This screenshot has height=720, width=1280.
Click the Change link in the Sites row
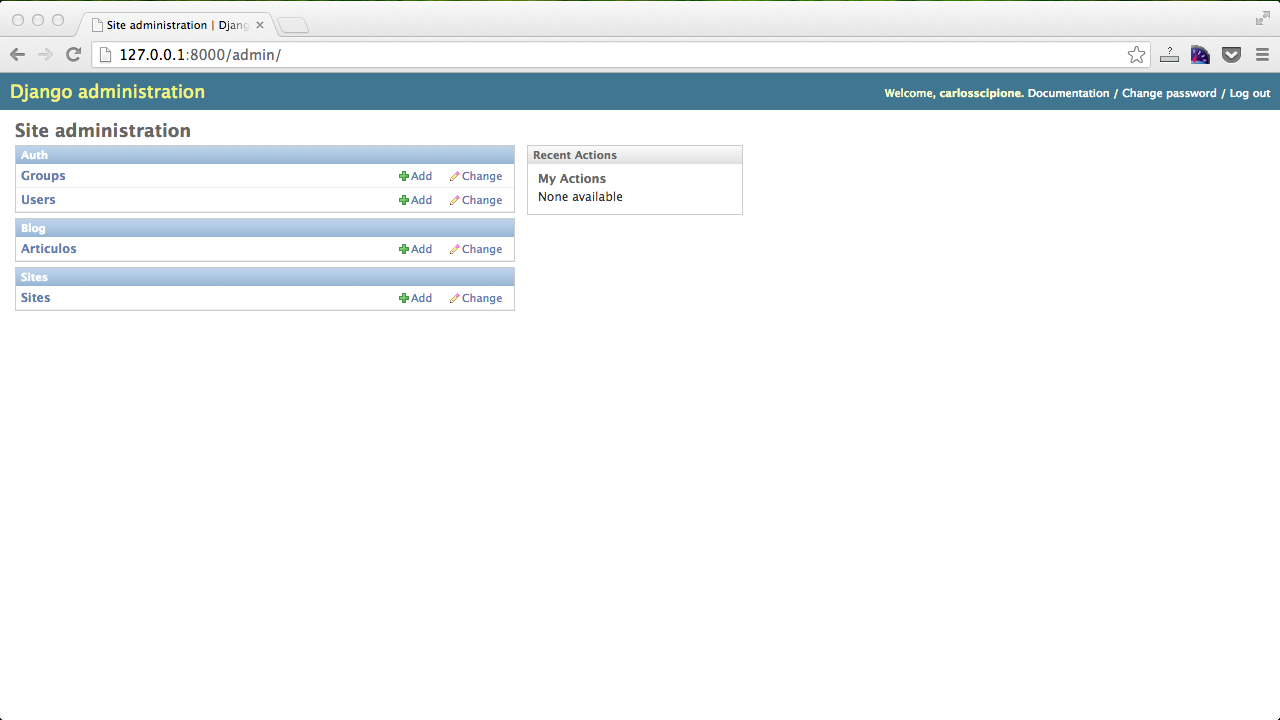click(482, 298)
